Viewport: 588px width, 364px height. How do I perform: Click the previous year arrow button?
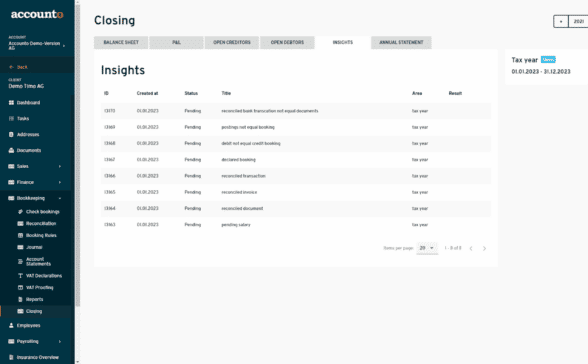[561, 21]
